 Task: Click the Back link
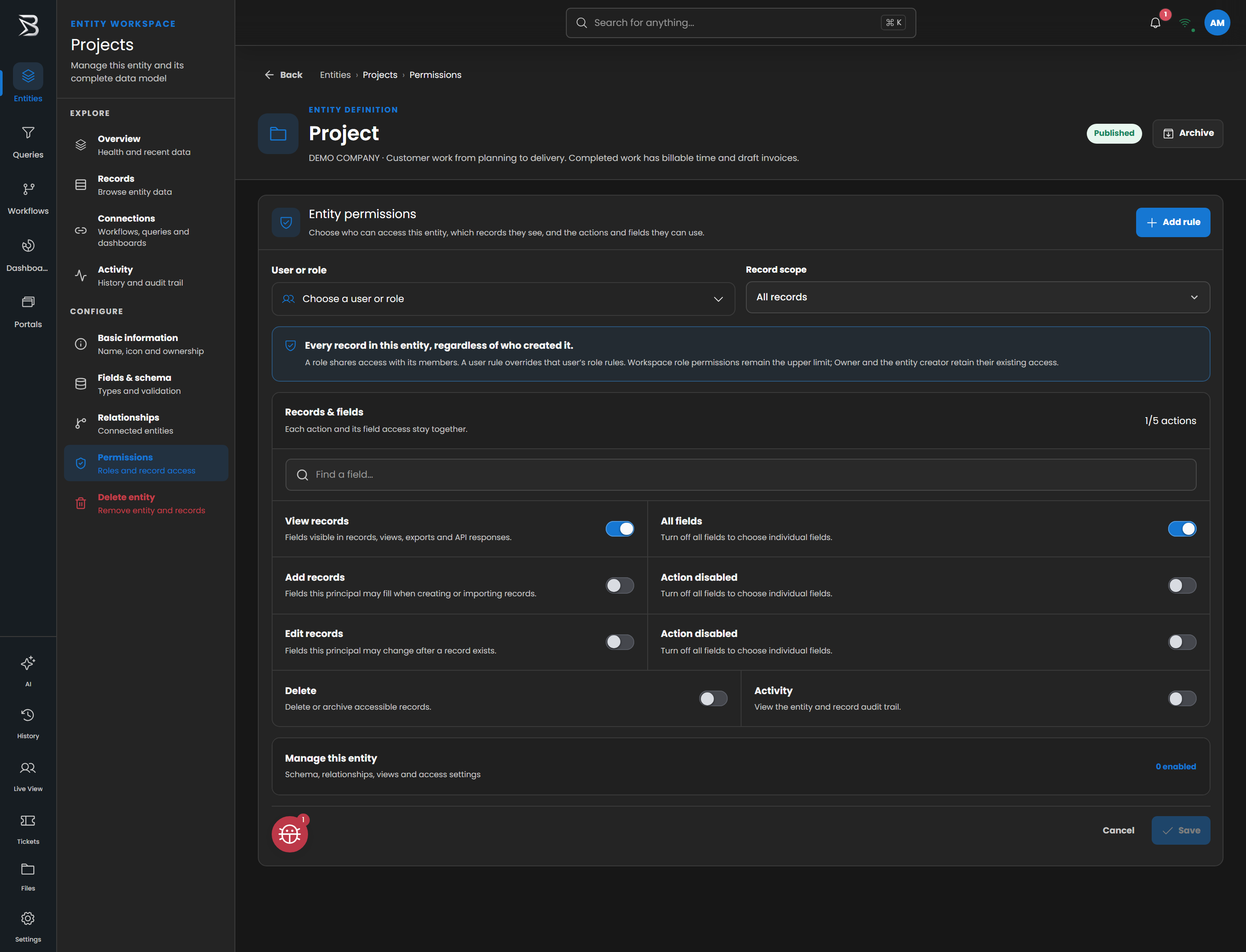pos(283,75)
